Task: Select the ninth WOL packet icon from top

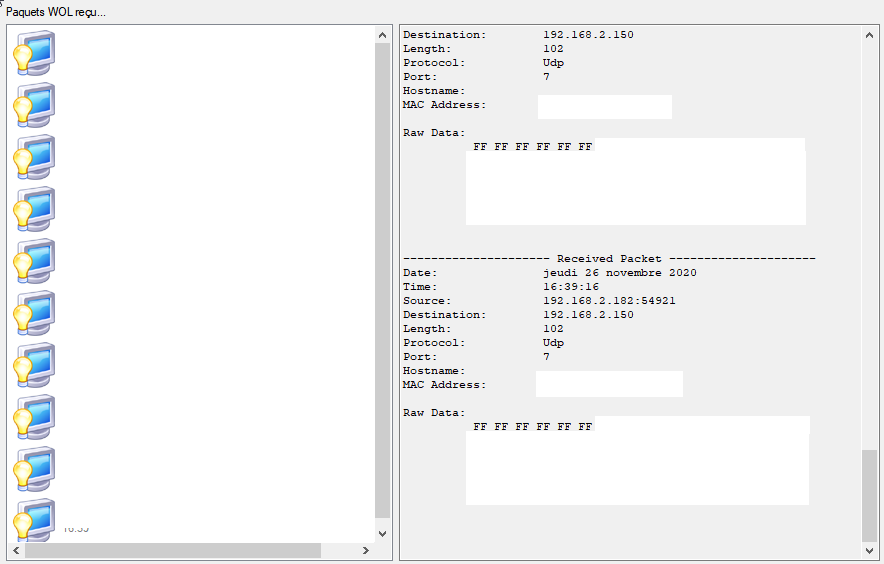Action: 34,468
